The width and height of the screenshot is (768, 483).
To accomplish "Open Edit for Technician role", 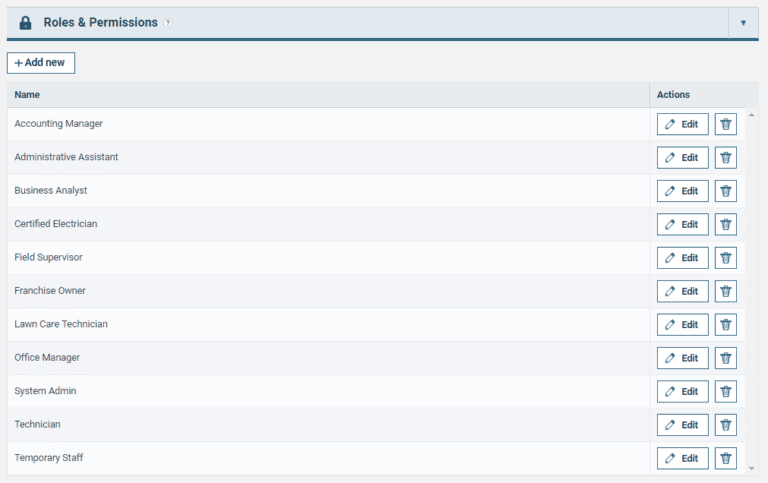I will click(x=682, y=425).
